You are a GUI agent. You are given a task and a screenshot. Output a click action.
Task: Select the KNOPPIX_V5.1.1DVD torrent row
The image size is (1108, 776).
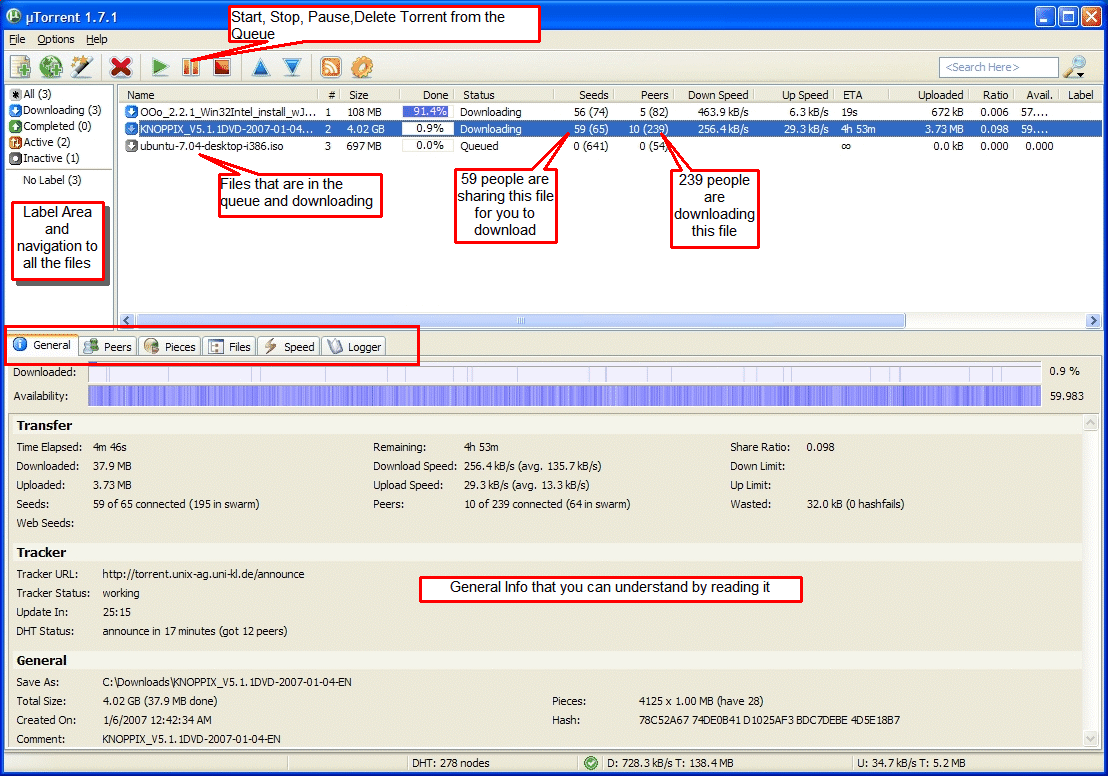click(x=610, y=129)
